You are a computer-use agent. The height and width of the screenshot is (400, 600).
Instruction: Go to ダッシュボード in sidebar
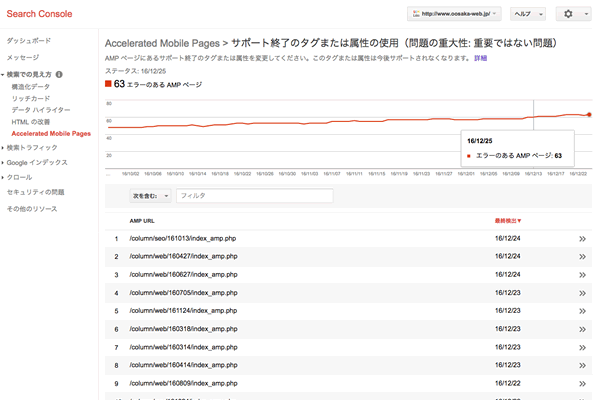pos(29,41)
